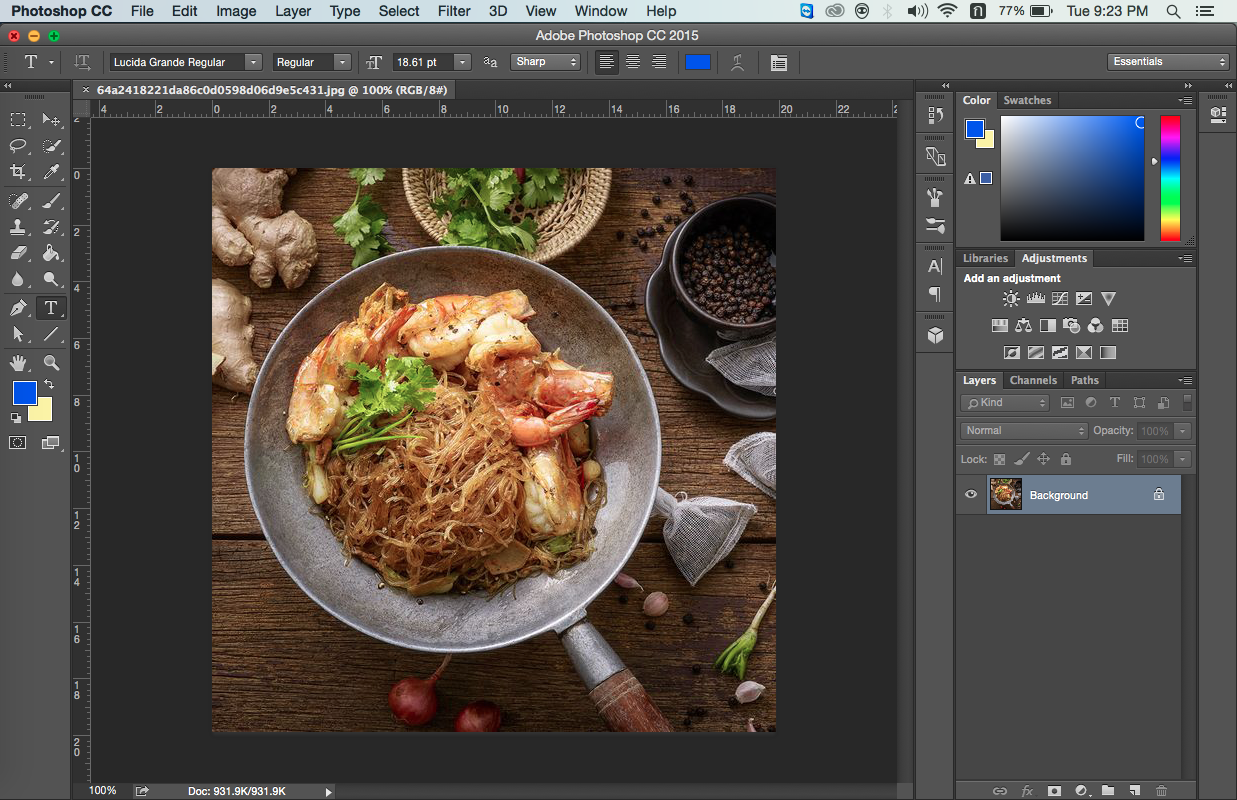This screenshot has height=800, width=1237.
Task: Toggle lock position
Action: point(1043,459)
